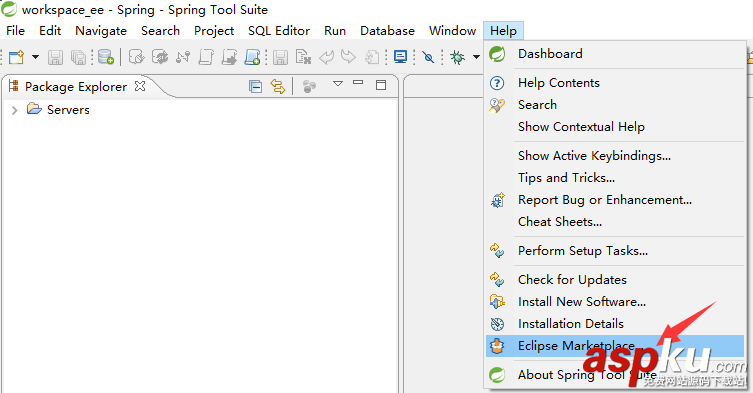The height and width of the screenshot is (393, 753).
Task: Toggle Link with Editor in Package Explorer
Action: click(278, 86)
